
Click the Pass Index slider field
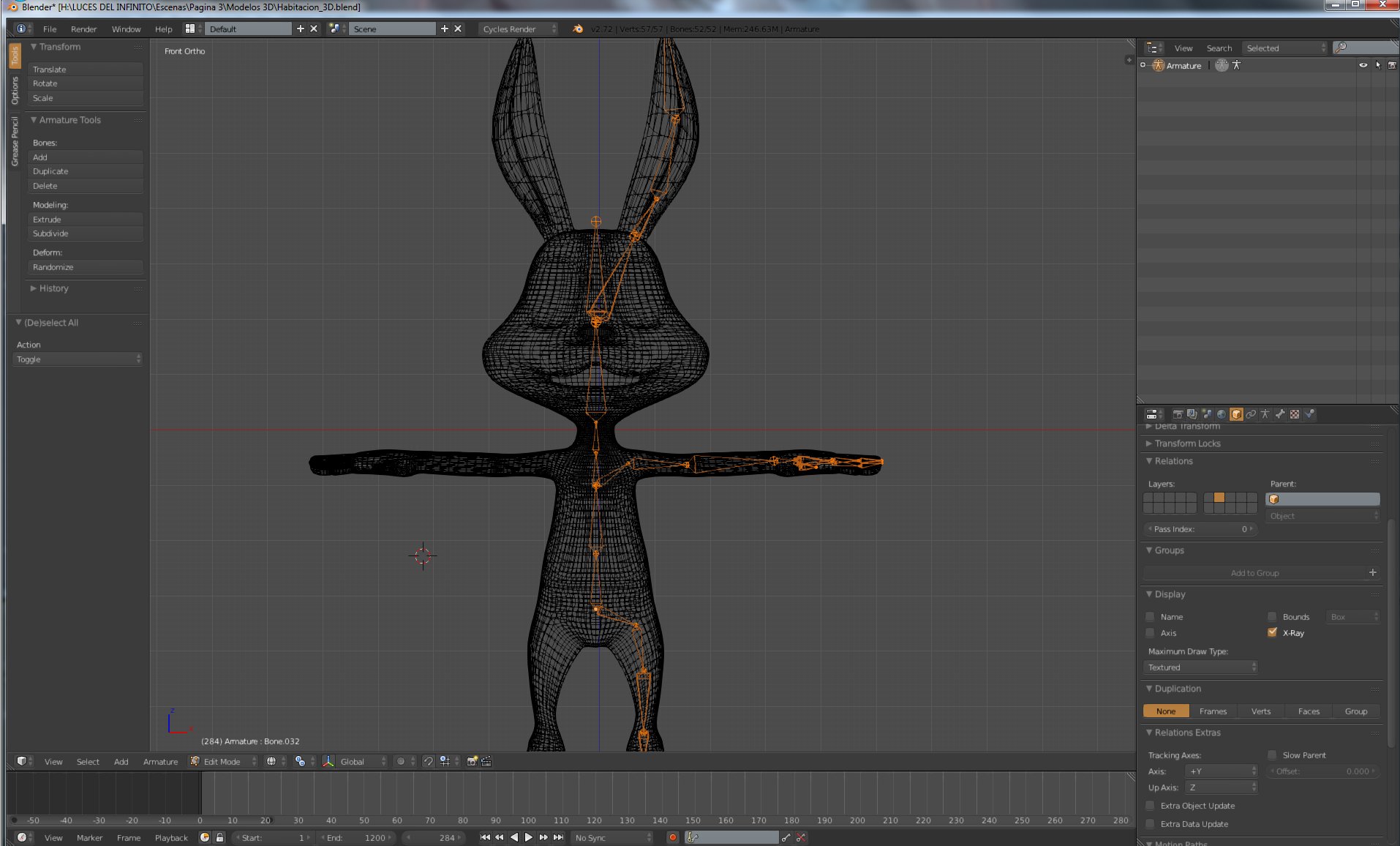tap(1200, 528)
